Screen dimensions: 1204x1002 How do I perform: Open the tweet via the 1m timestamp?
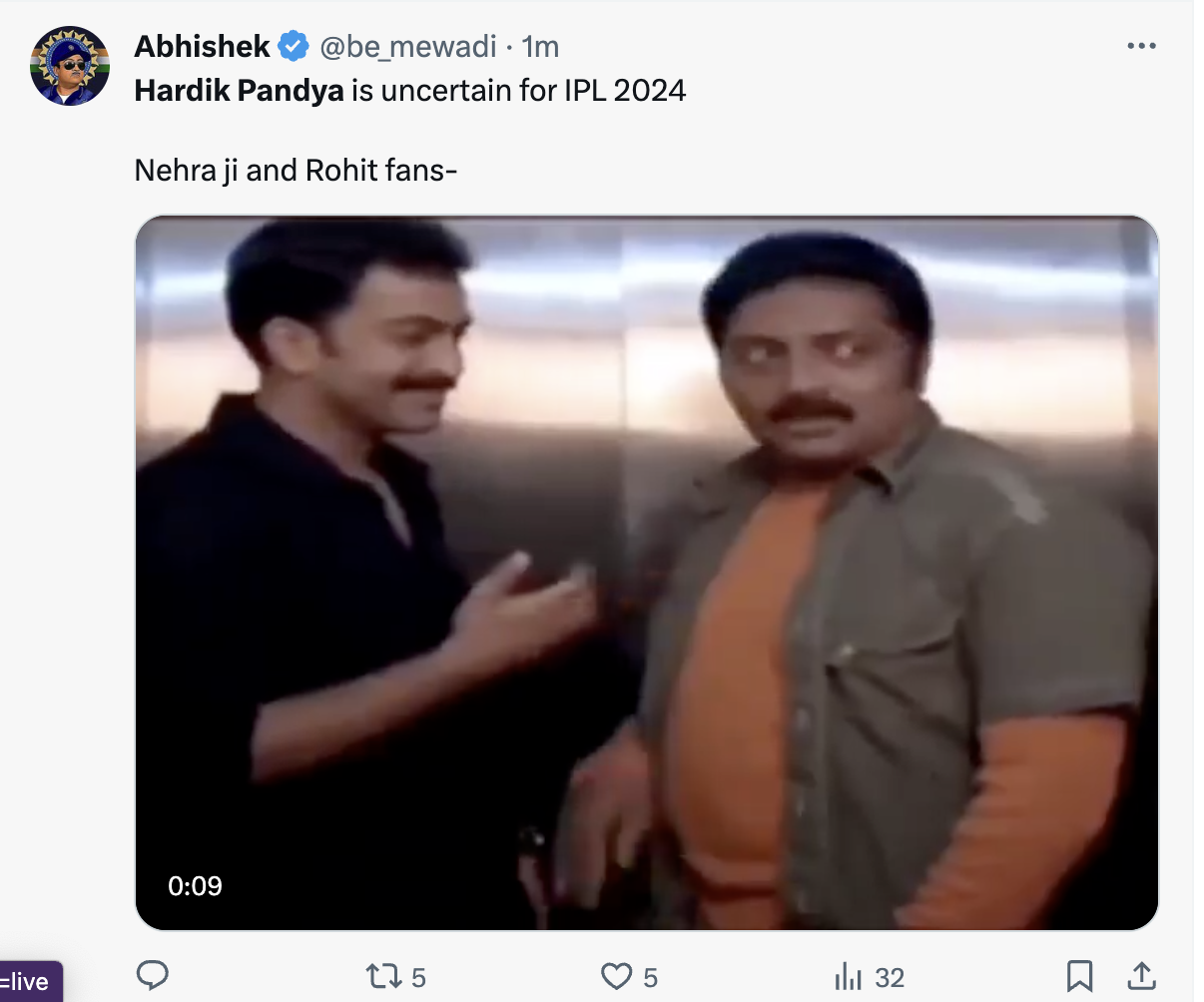(540, 47)
